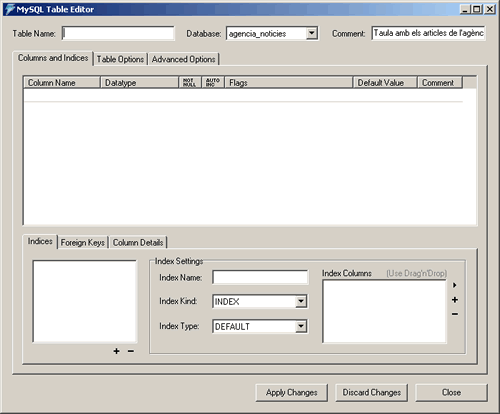Remove index column using minus icon beside Index Columns
Viewport: 500px width, 414px height.
(455, 314)
